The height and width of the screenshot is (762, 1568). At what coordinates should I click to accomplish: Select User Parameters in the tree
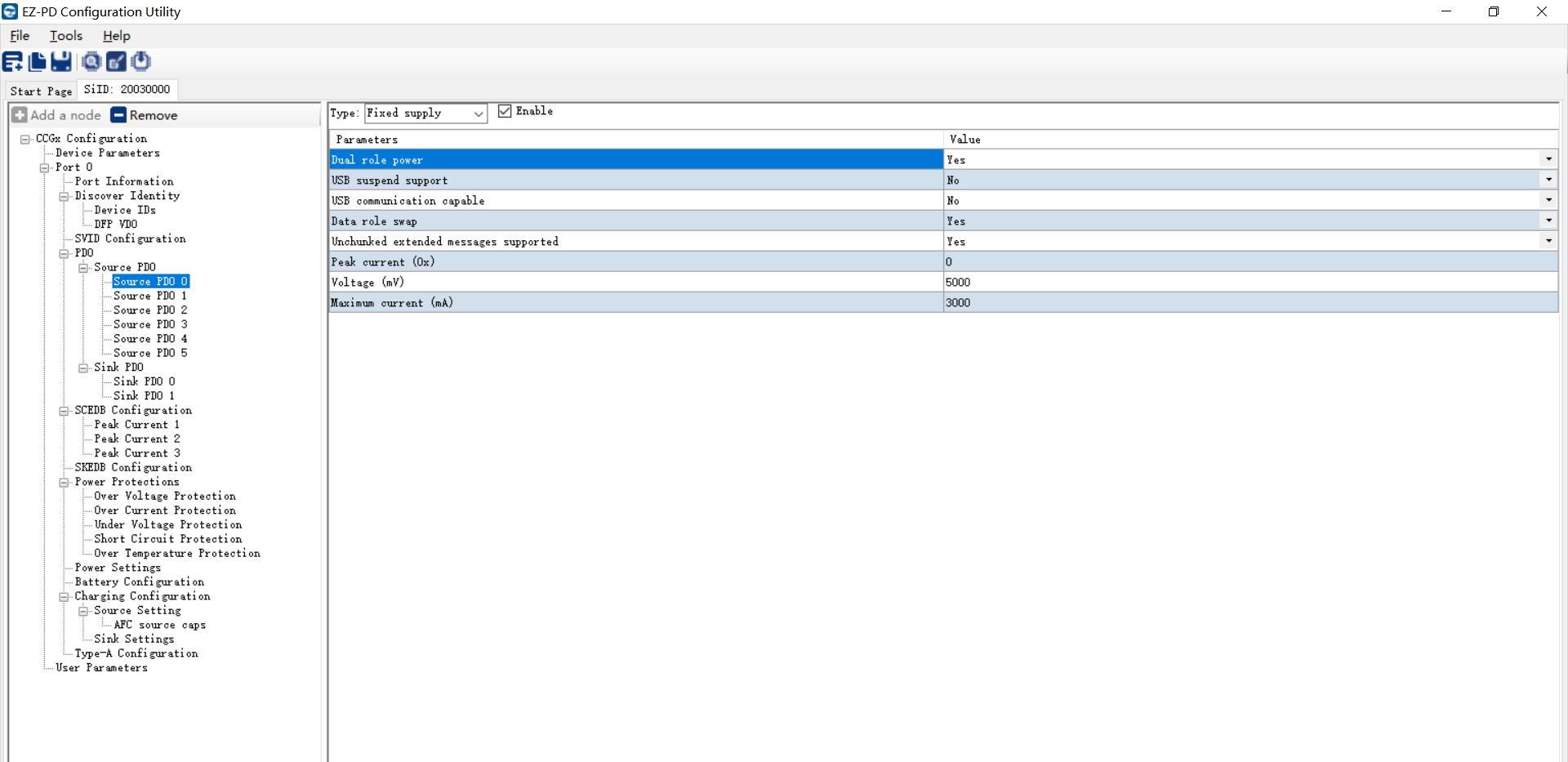pos(102,667)
